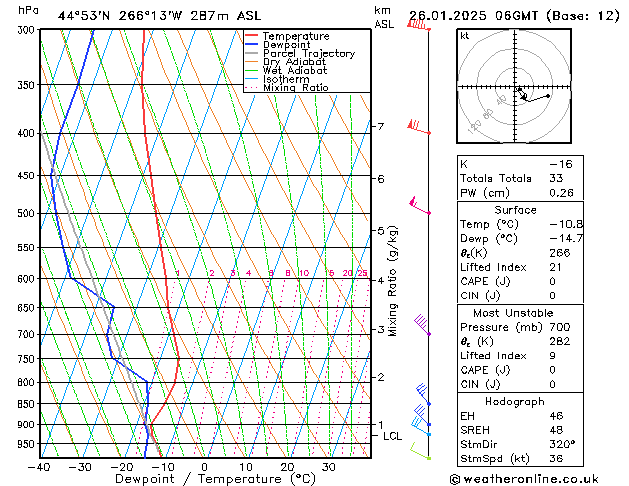This screenshot has height=486, width=629.
Task: Click the Surface Temp value -10.8
Action: coord(566,224)
